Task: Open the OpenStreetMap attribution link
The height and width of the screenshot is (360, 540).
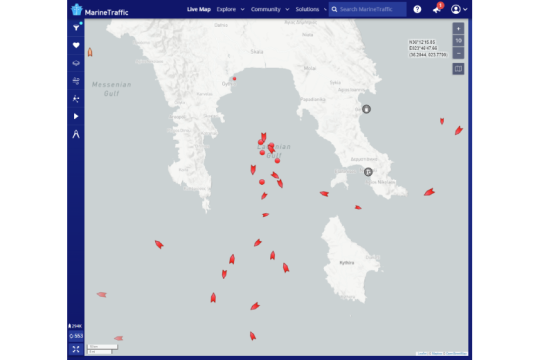Action: [456, 353]
